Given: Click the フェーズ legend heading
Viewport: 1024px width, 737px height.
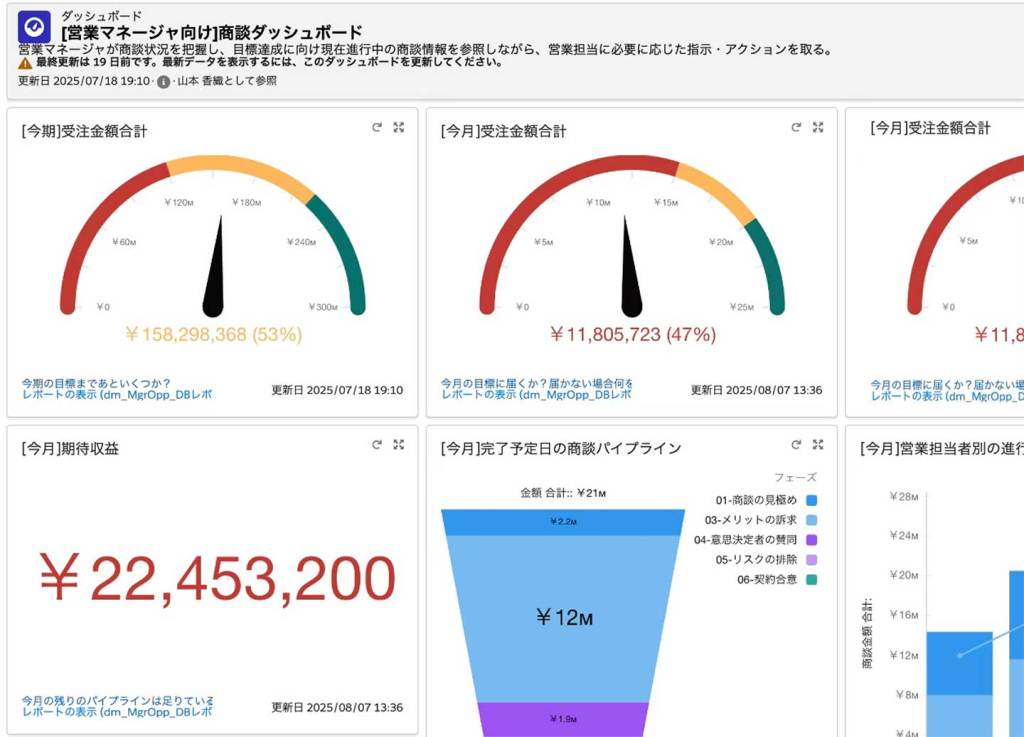Looking at the screenshot, I should coord(795,477).
